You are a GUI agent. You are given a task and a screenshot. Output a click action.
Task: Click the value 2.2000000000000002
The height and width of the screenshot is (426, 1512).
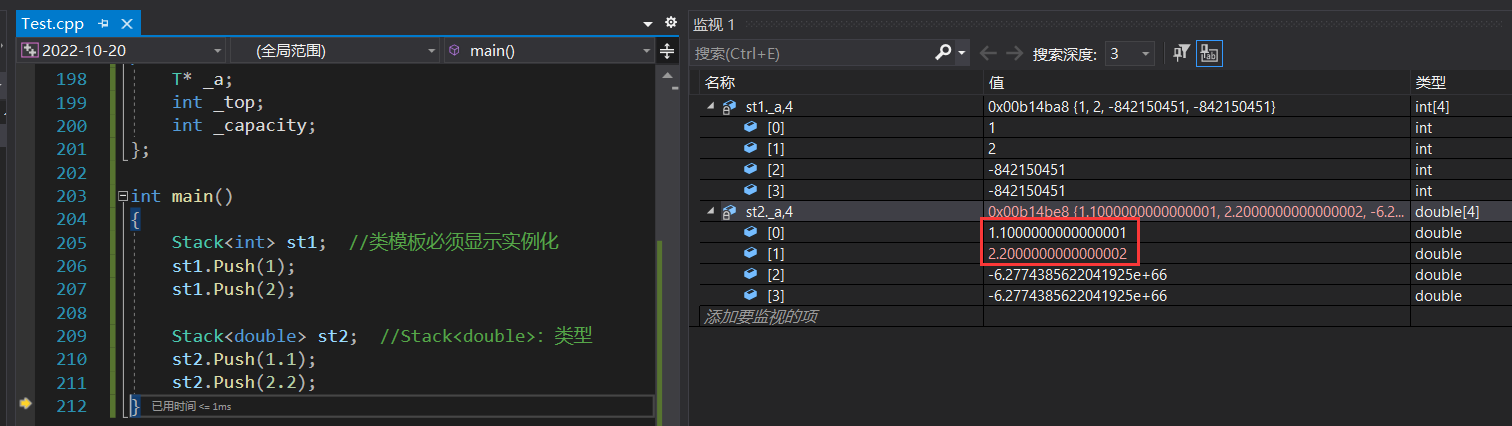tap(1057, 253)
